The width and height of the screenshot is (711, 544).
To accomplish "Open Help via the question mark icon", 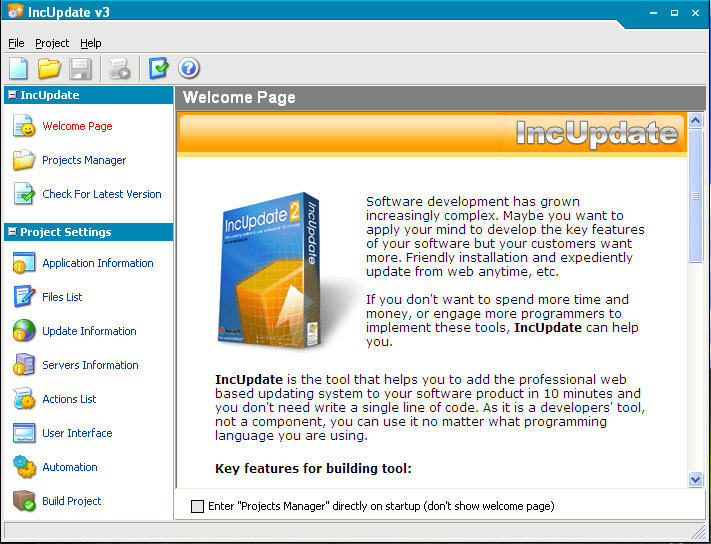I will 189,68.
